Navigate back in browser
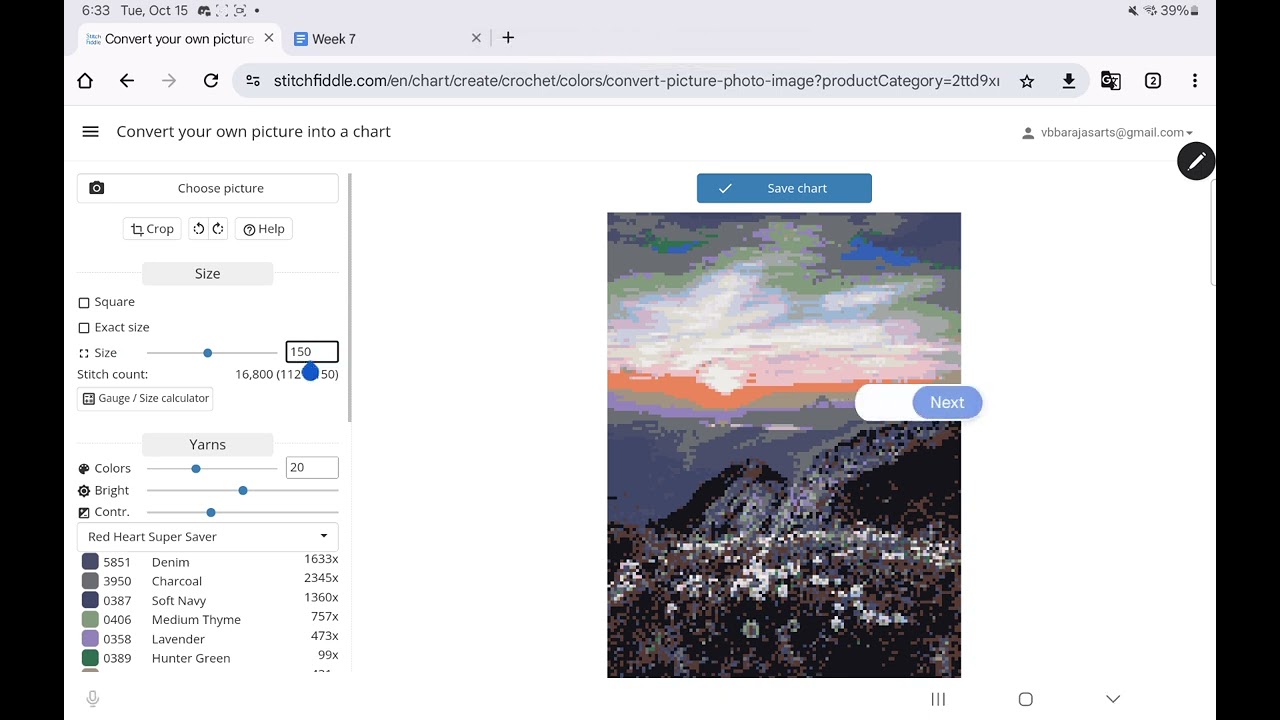The height and width of the screenshot is (720, 1280). [127, 81]
